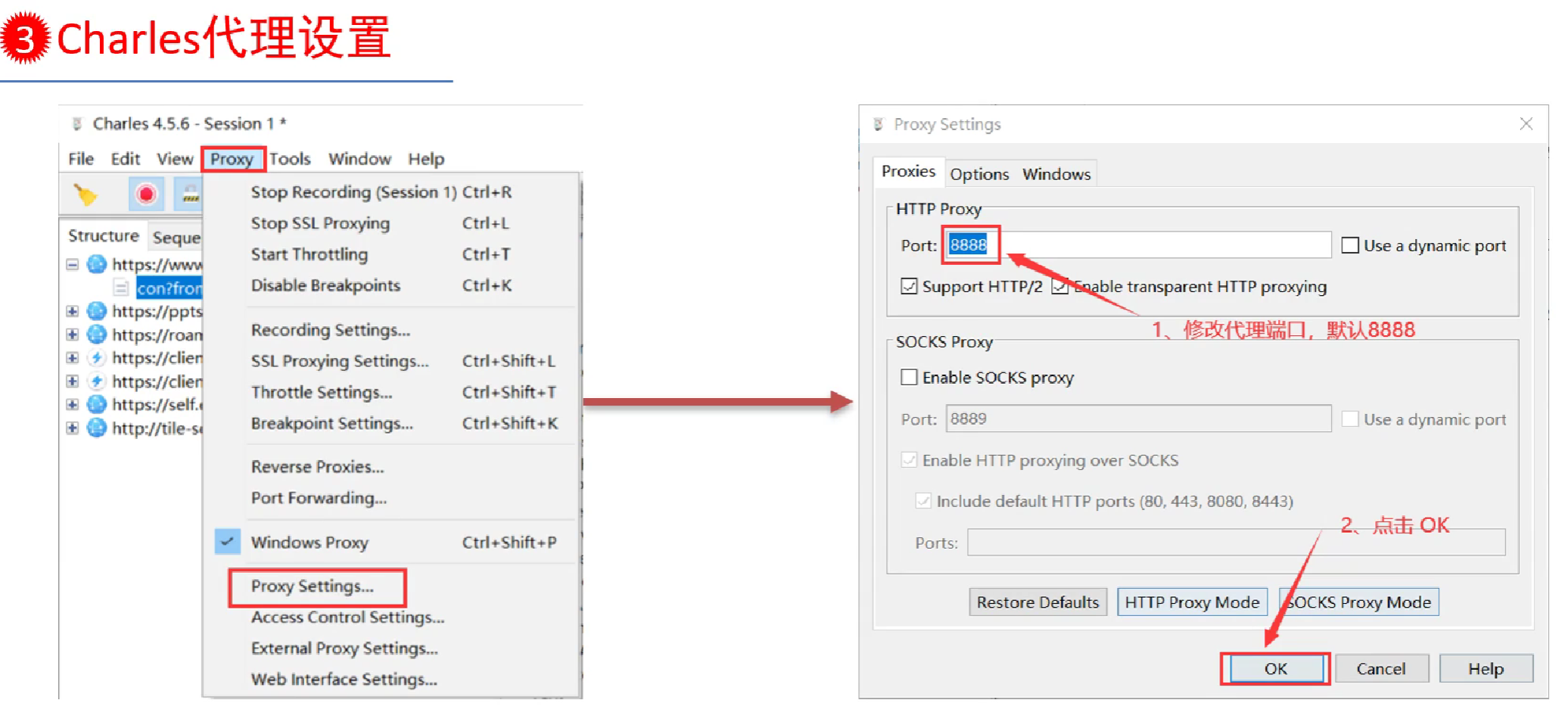This screenshot has width=1568, height=725.
Task: Toggle Enable HTTP proxying over SOCKS
Action: coord(909,460)
